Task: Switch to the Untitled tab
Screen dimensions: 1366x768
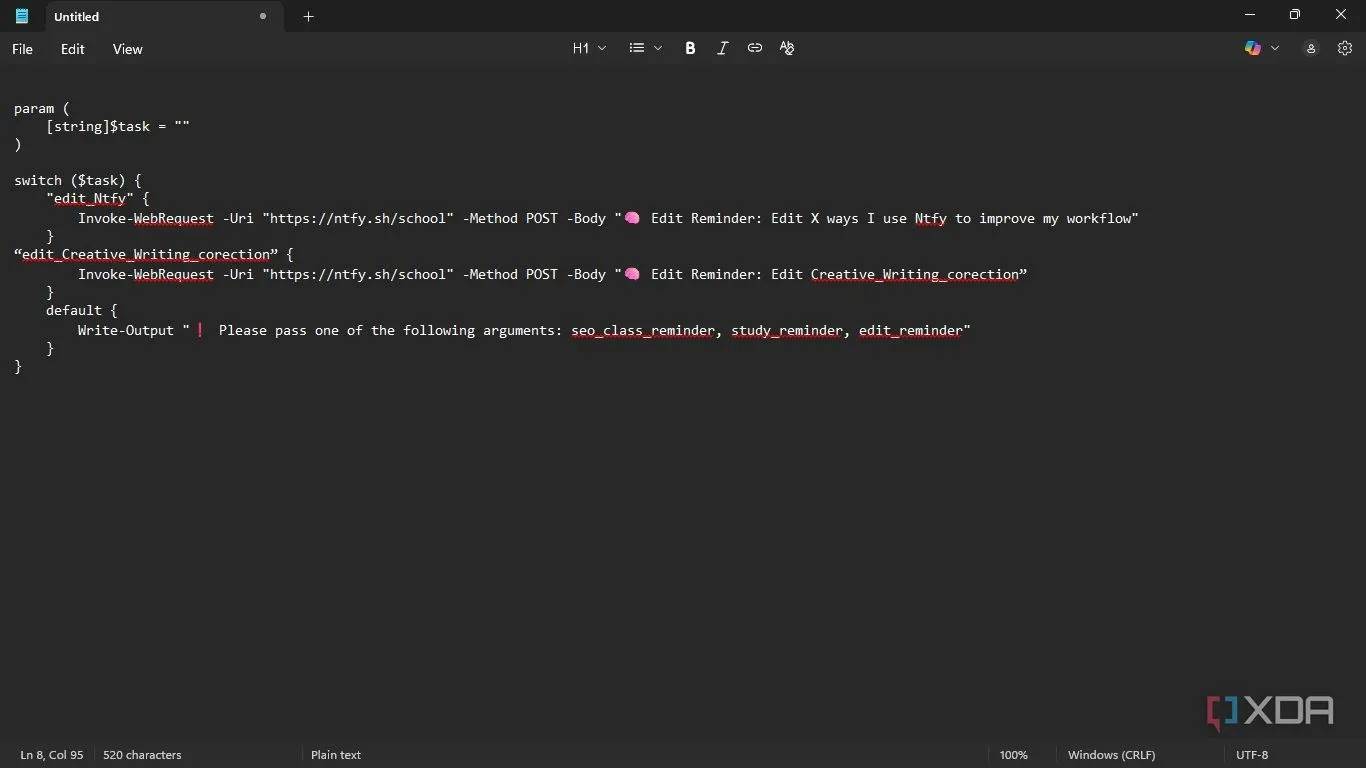Action: (164, 16)
